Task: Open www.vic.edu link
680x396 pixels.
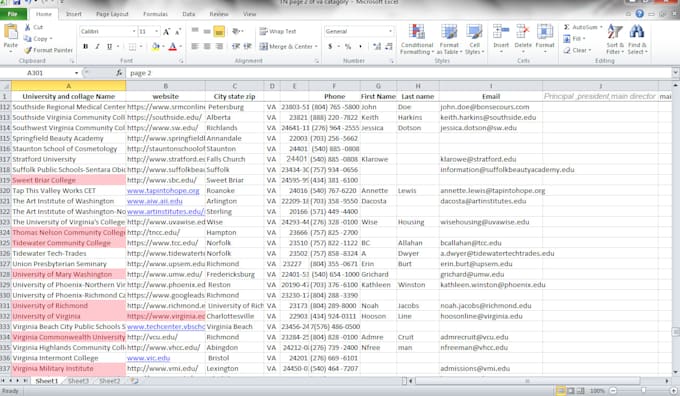Action: click(x=148, y=358)
